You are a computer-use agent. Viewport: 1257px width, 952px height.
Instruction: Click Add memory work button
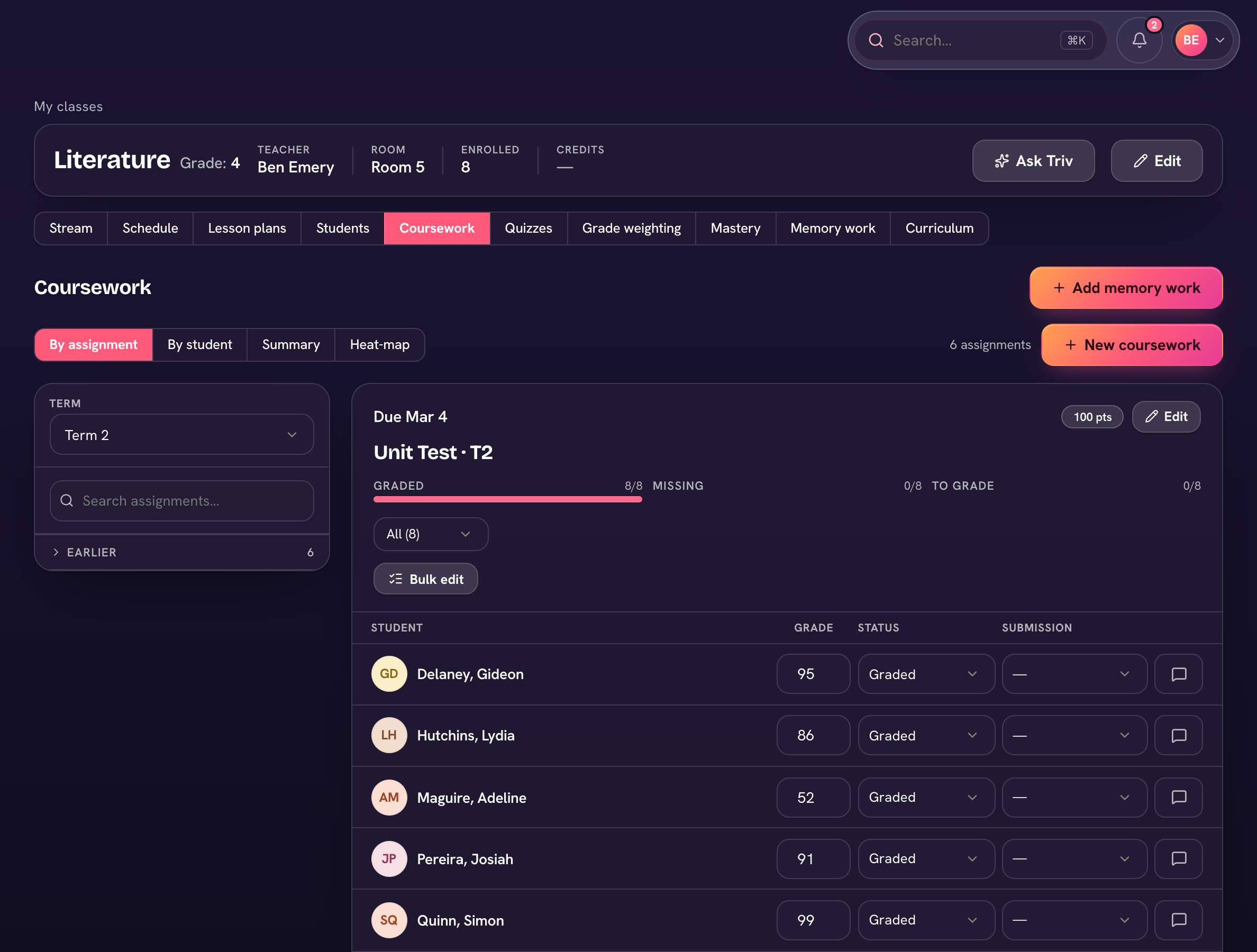[x=1126, y=288]
